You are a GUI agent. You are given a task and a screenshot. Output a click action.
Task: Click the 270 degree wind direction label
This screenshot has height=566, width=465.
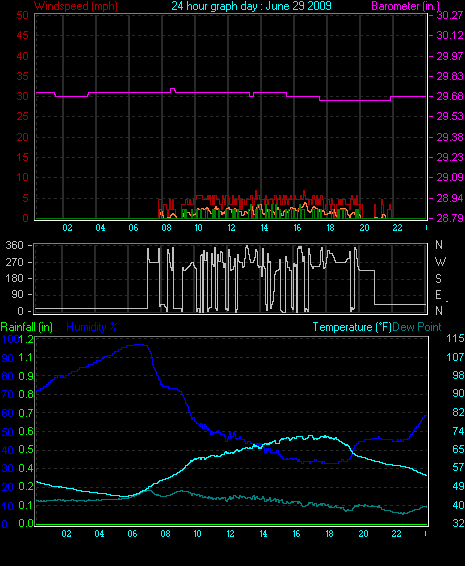pyautogui.click(x=14, y=262)
